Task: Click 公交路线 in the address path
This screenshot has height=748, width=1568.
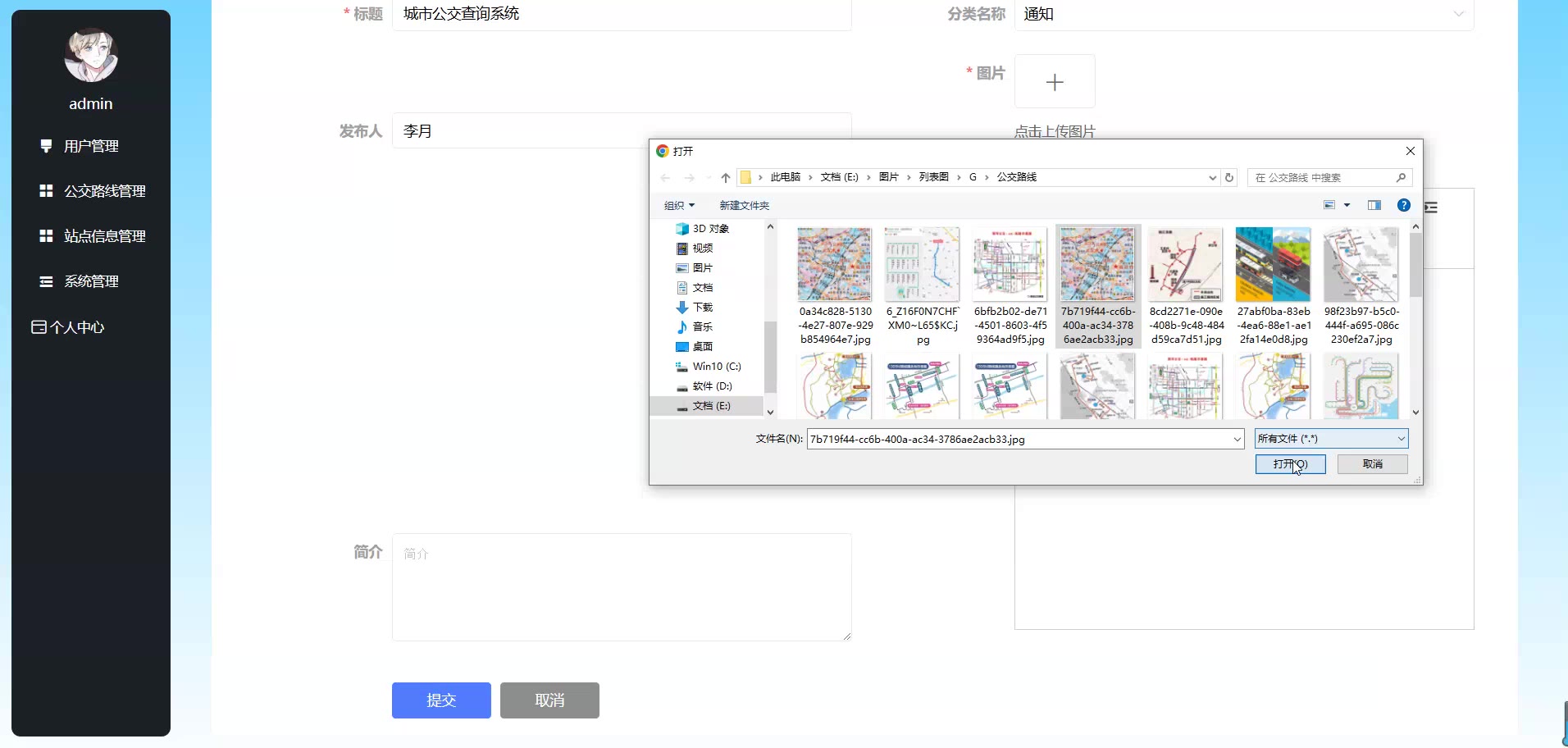Action: pyautogui.click(x=1017, y=177)
